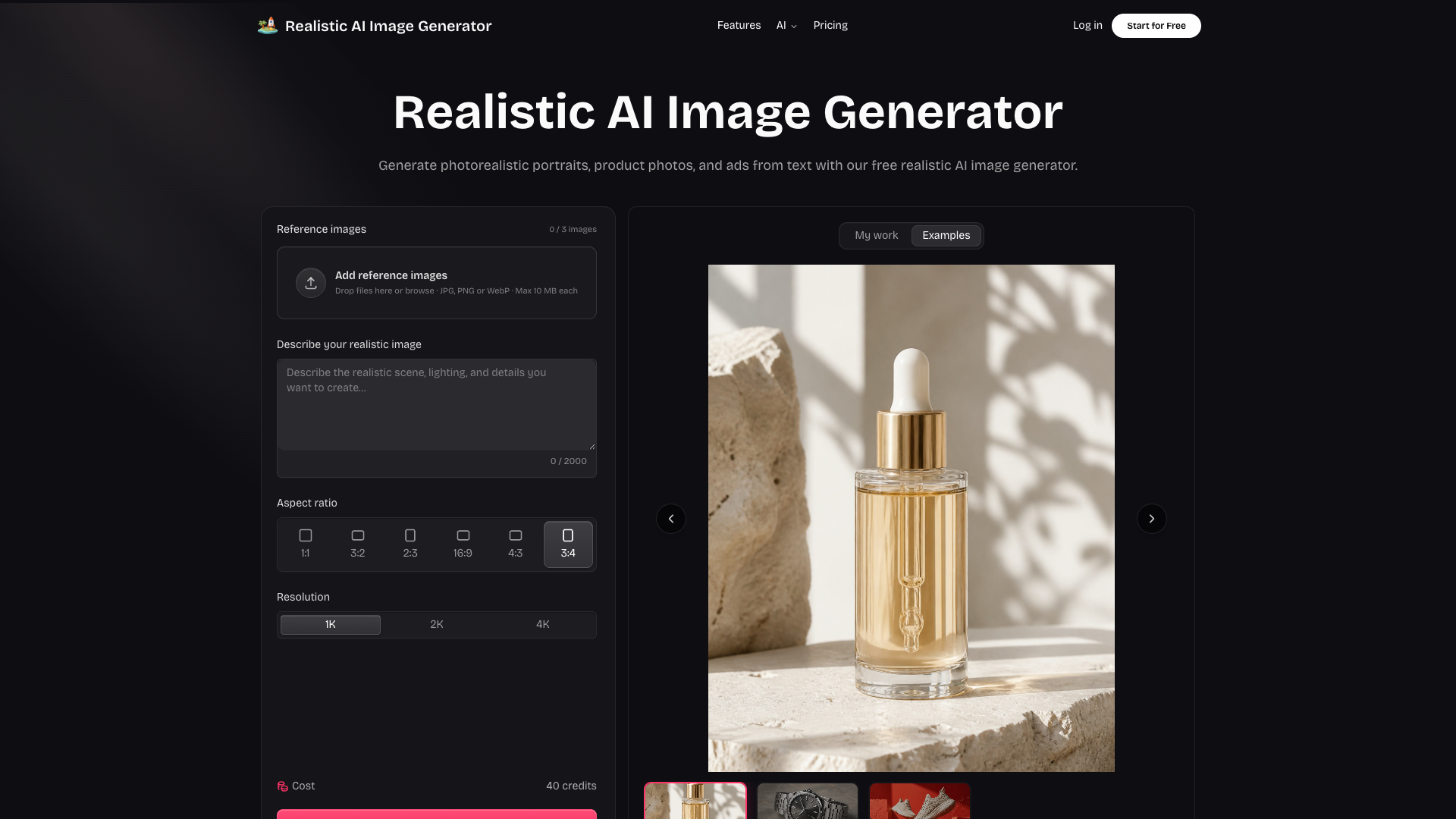Click the Log in link
Image resolution: width=1456 pixels, height=819 pixels.
coord(1087,25)
